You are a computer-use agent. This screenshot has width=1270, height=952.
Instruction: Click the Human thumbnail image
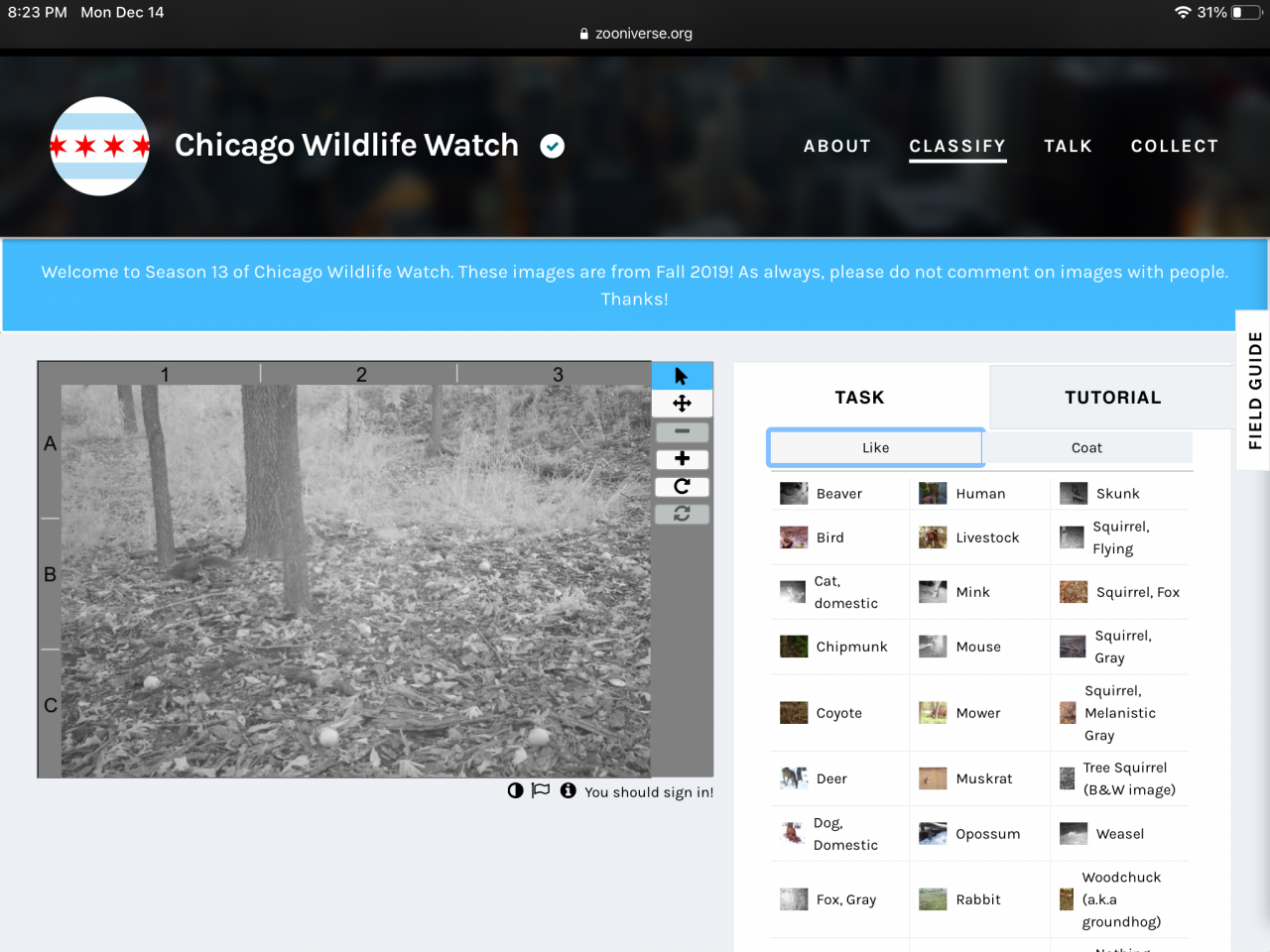[933, 494]
